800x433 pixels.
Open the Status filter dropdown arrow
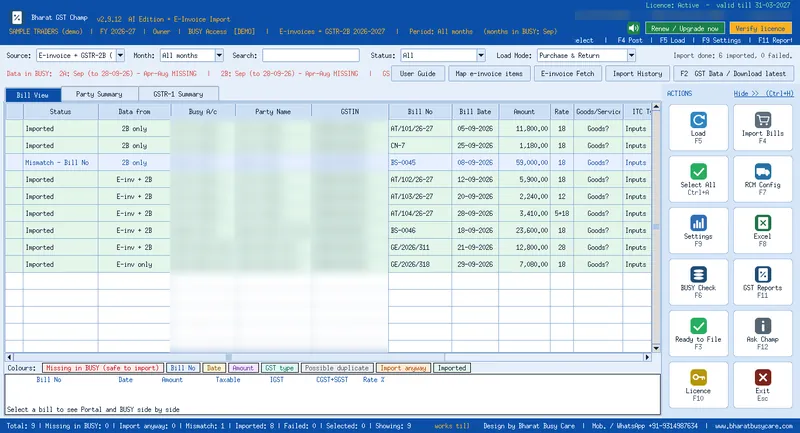click(481, 55)
